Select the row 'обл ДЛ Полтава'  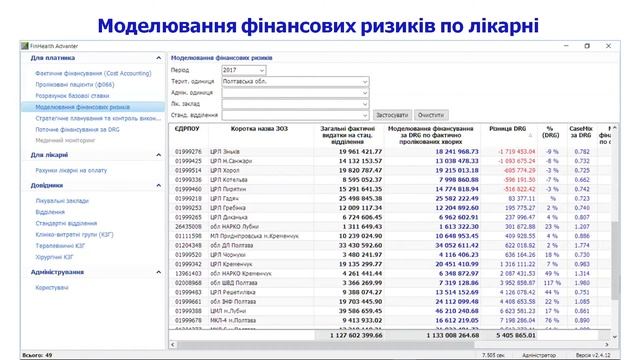[390, 245]
